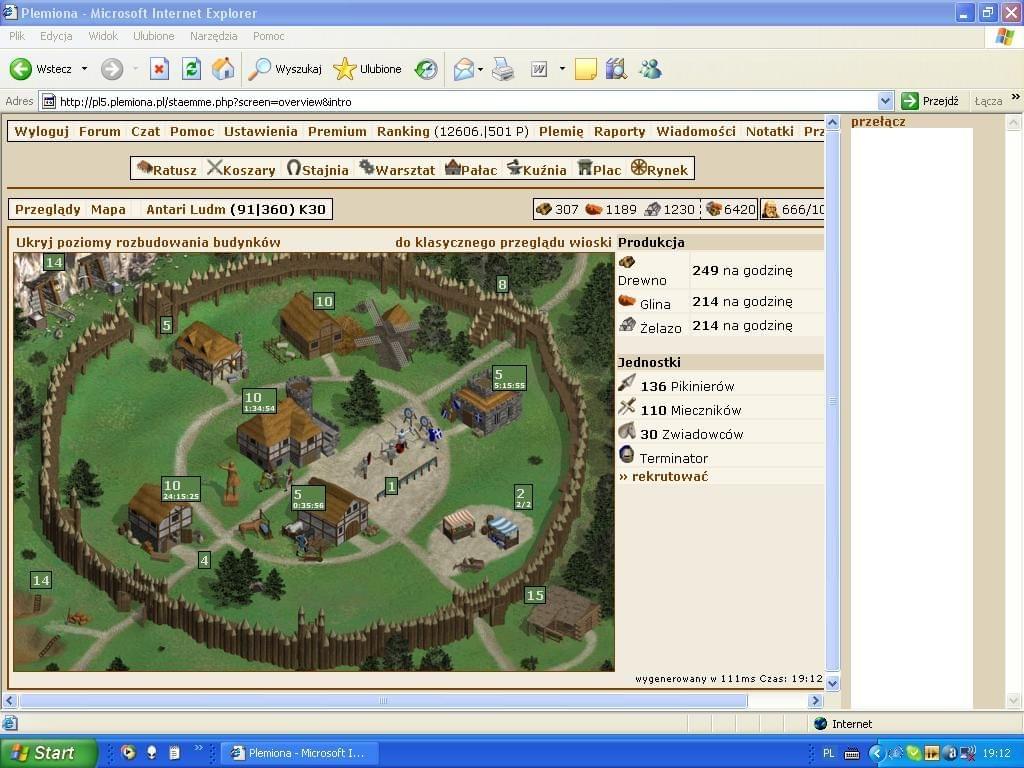Hide building levels via Ukryj poziomy link
Viewport: 1024px width, 768px height.
(x=148, y=242)
